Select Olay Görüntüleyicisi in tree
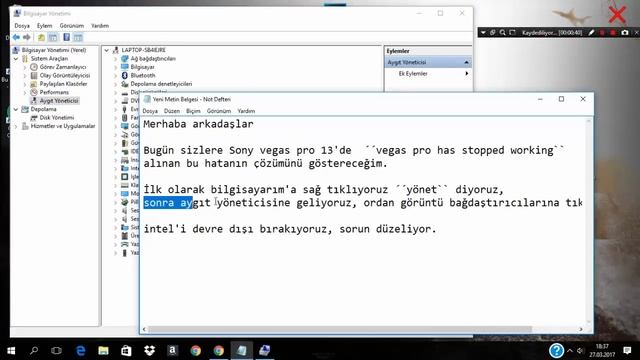 point(65,76)
